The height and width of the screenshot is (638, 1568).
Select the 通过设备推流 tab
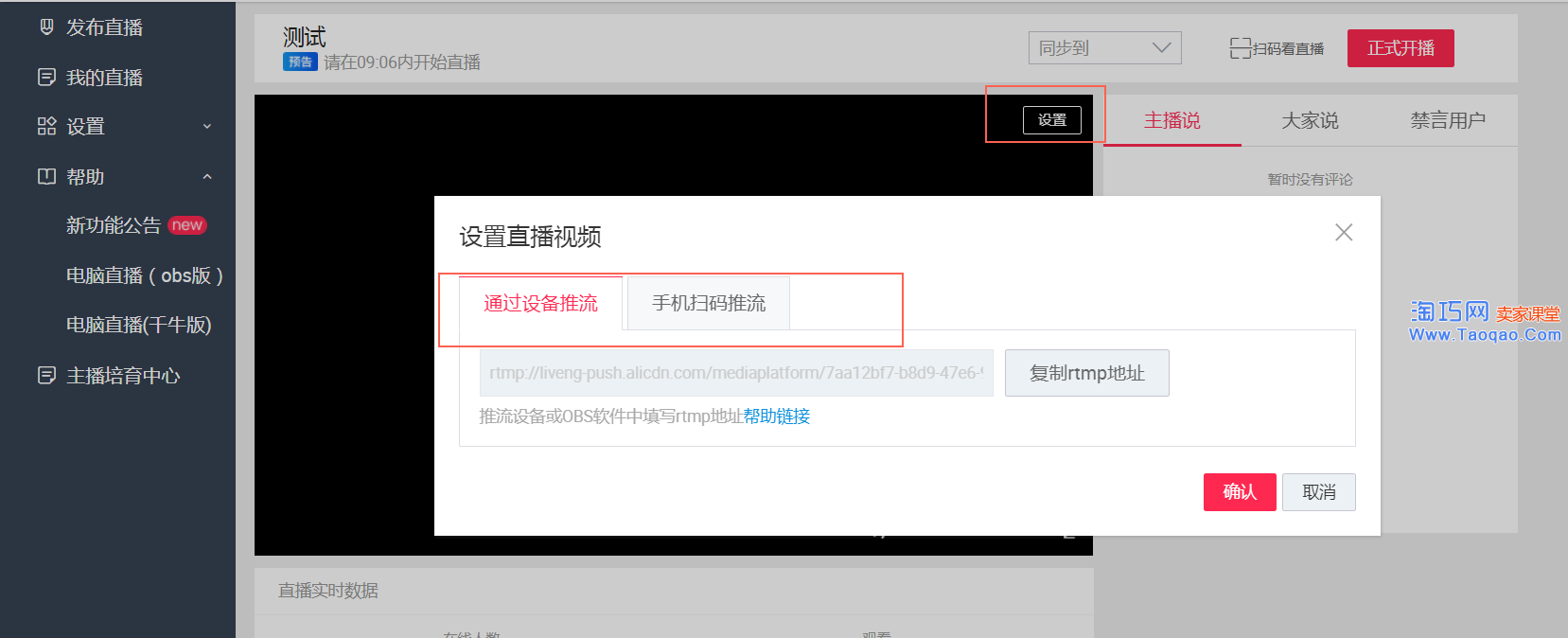click(x=540, y=303)
